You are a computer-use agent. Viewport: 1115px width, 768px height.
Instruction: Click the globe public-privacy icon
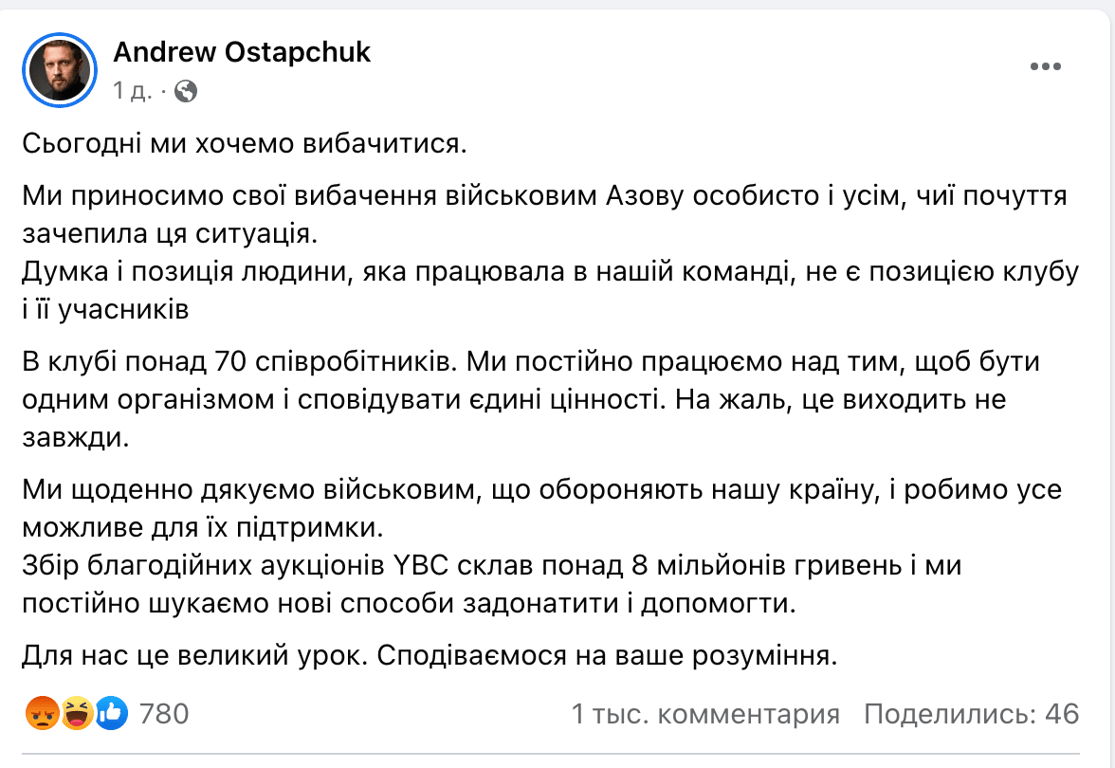tap(185, 92)
